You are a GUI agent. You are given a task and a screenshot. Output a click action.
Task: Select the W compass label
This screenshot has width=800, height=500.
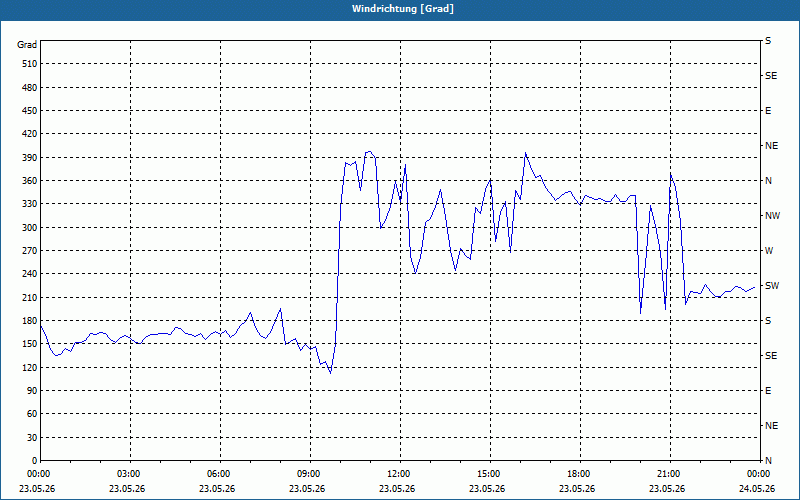[x=769, y=251]
